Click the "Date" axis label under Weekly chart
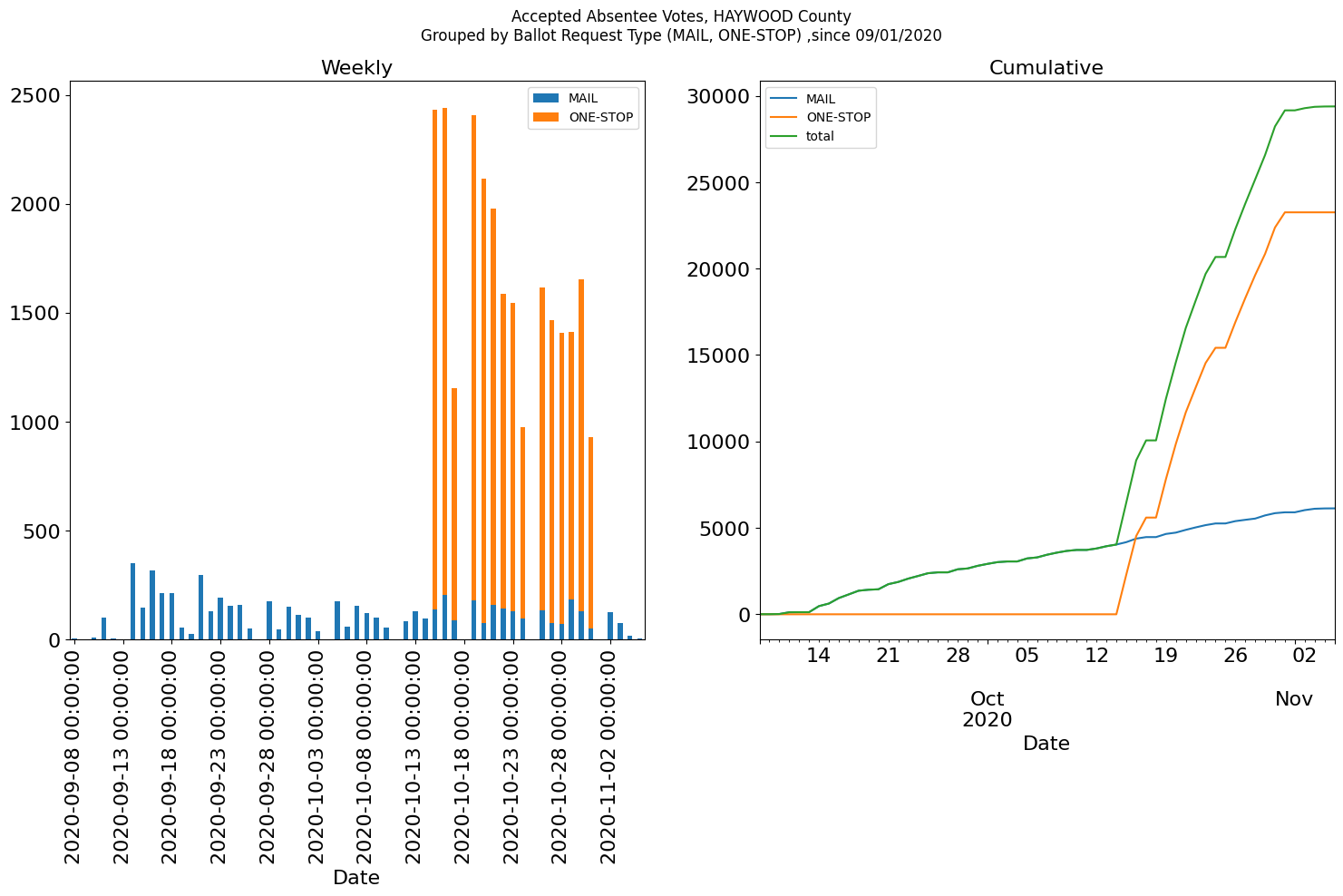The image size is (1343, 896). (356, 878)
